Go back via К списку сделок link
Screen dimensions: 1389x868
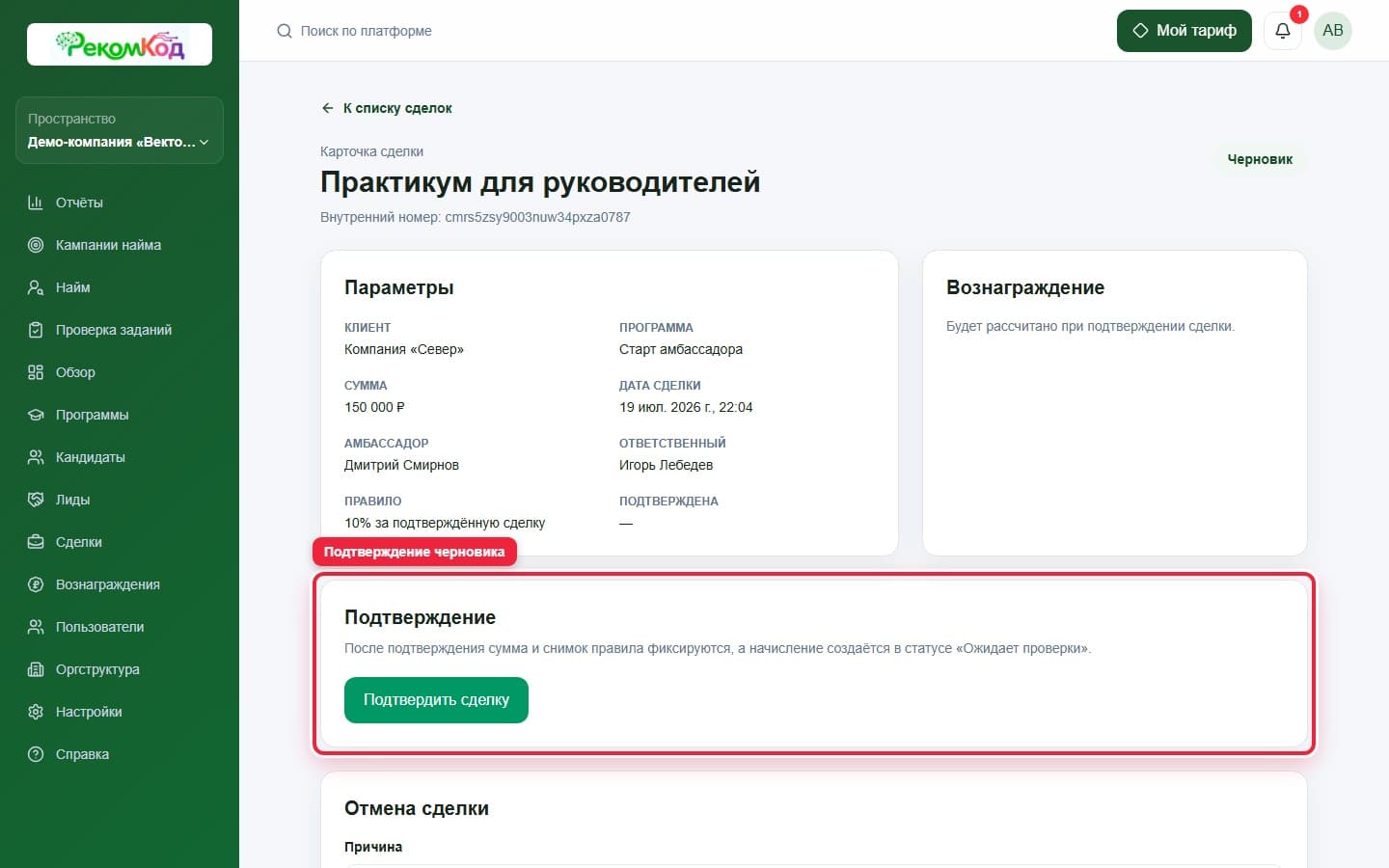click(387, 108)
